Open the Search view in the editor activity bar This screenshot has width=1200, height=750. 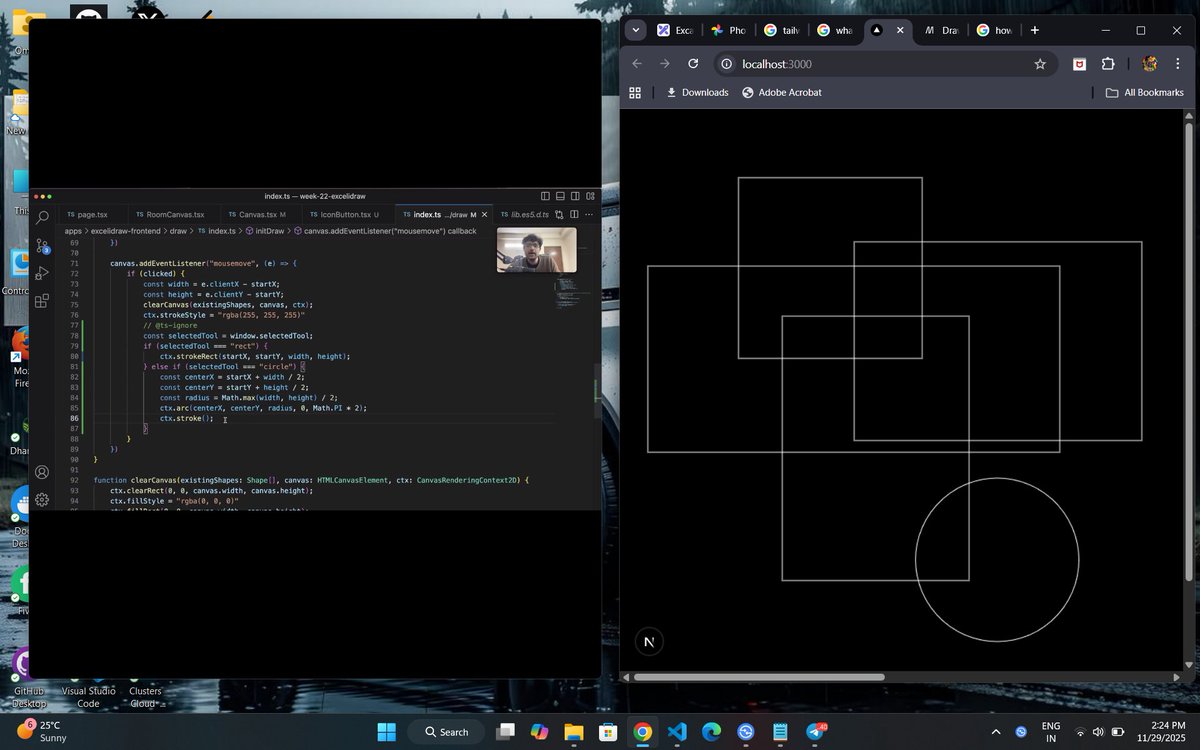point(42,217)
